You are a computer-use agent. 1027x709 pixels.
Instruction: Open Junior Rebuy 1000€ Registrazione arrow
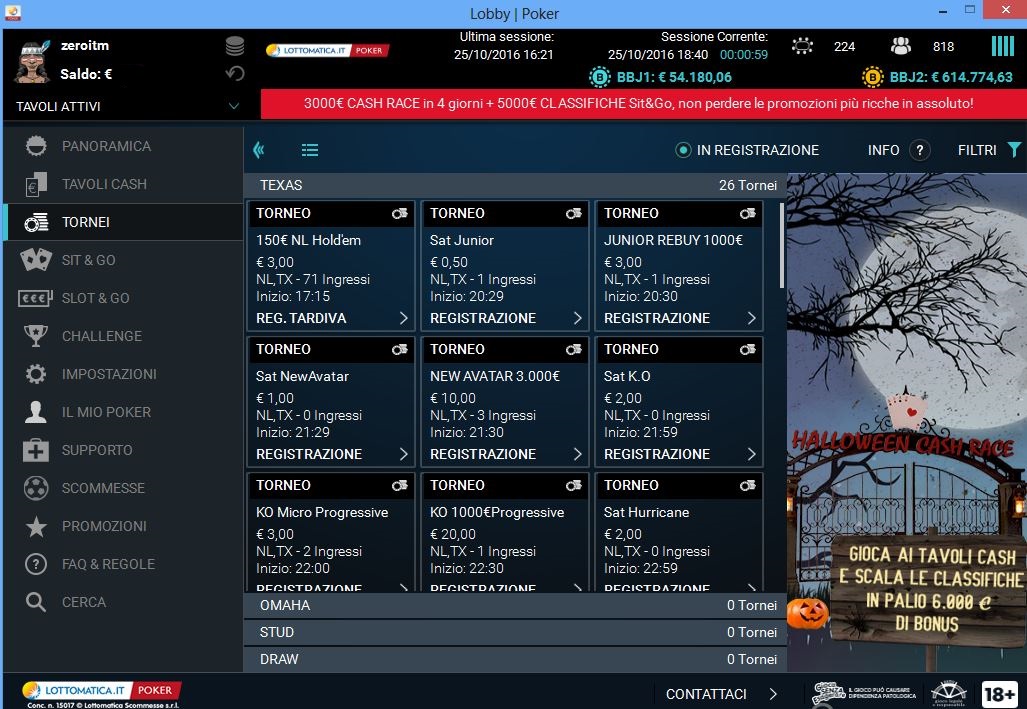coord(751,318)
